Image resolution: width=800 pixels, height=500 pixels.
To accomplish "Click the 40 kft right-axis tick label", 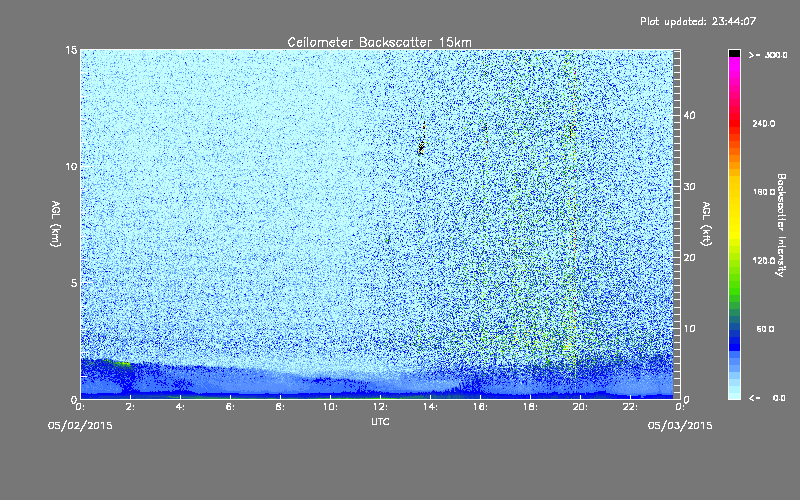I will [x=689, y=115].
